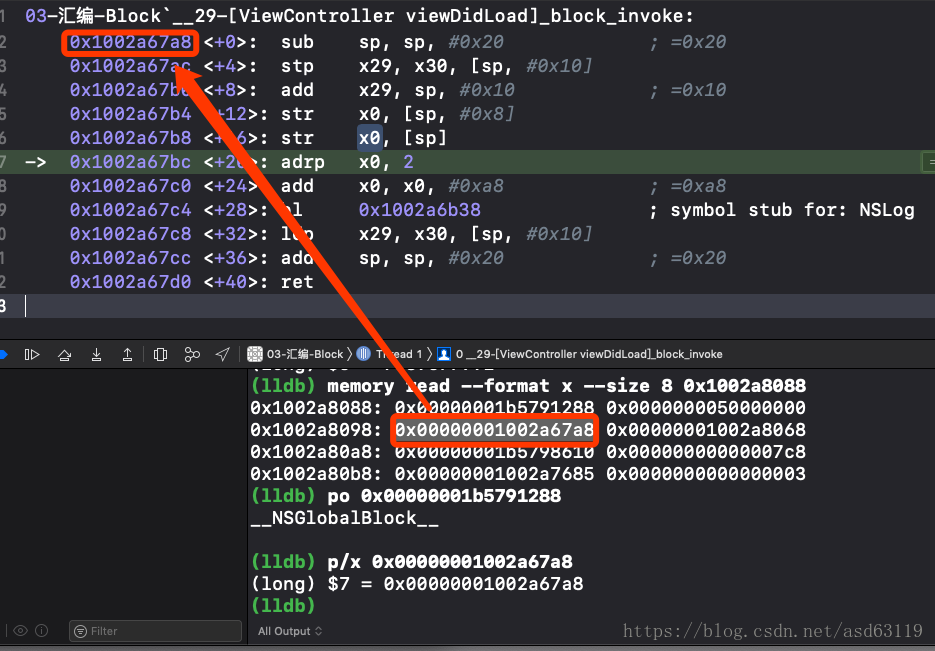Click the 'p/x 0x00000001002a67a8' command line
This screenshot has height=651, width=935.
(x=411, y=562)
